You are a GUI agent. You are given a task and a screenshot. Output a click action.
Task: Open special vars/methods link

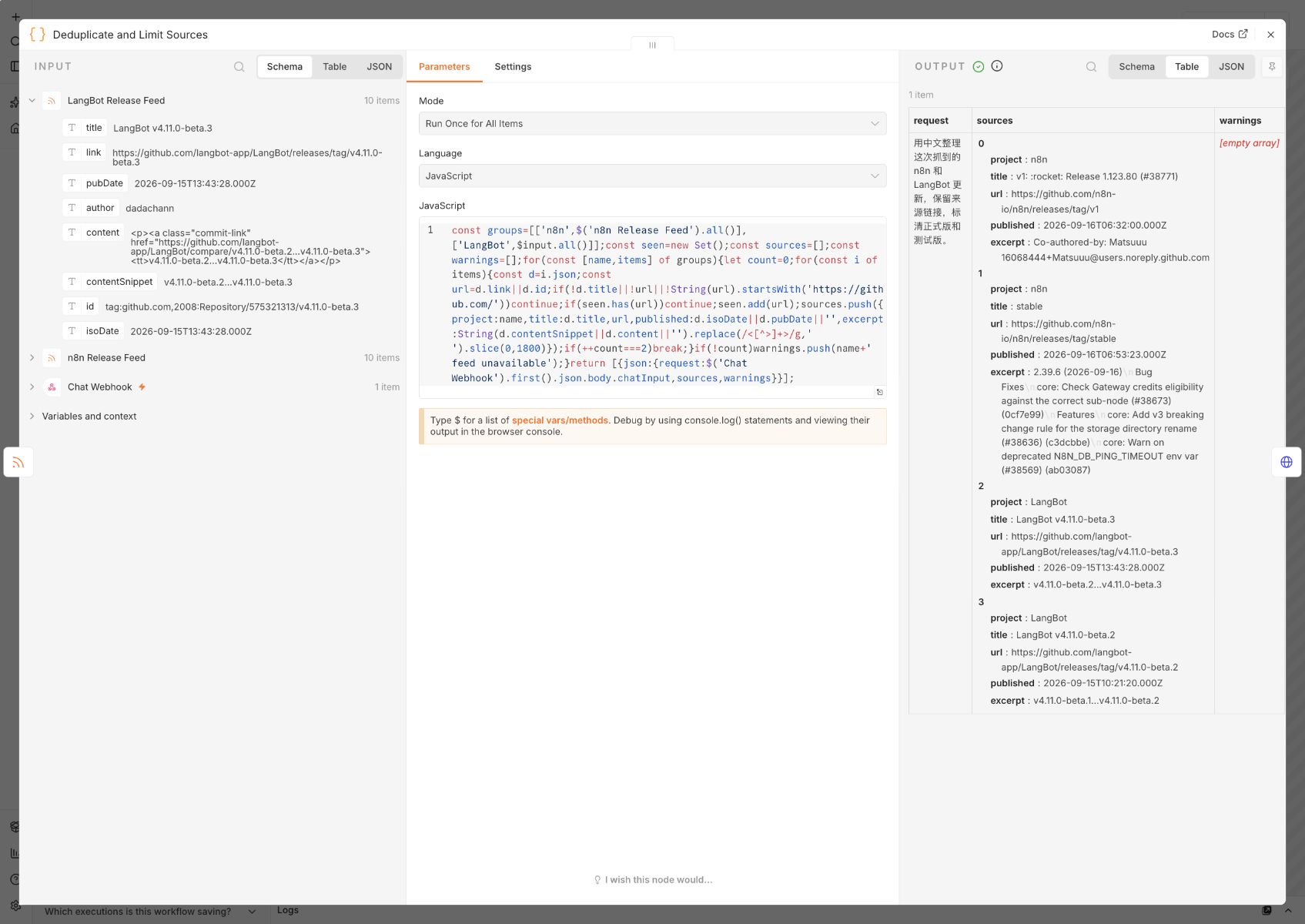click(560, 420)
